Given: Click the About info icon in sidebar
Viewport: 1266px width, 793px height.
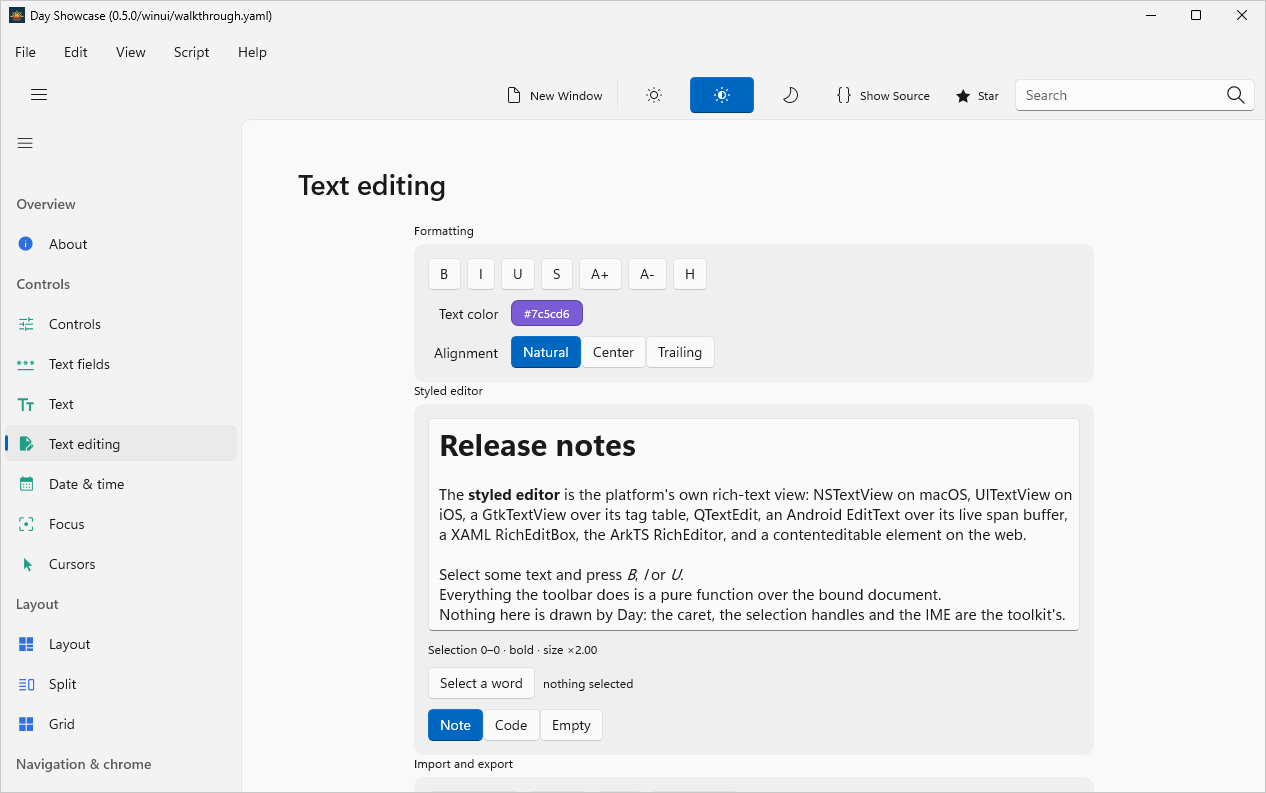Looking at the screenshot, I should pyautogui.click(x=26, y=244).
